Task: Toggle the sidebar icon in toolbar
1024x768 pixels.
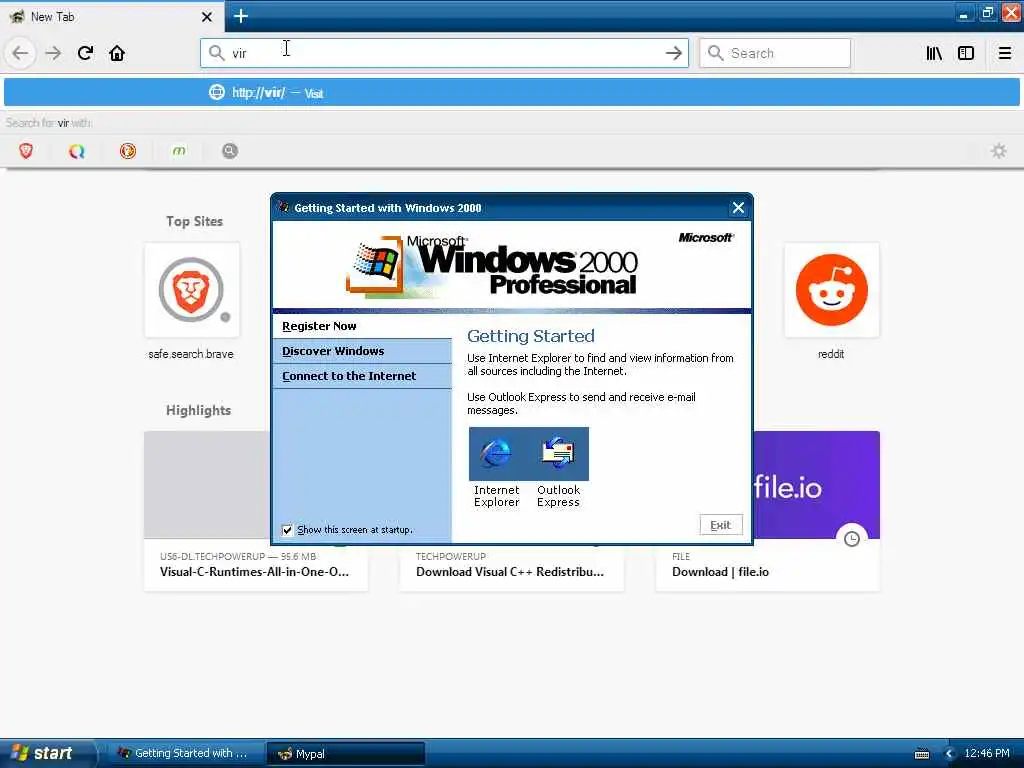Action: pos(966,54)
